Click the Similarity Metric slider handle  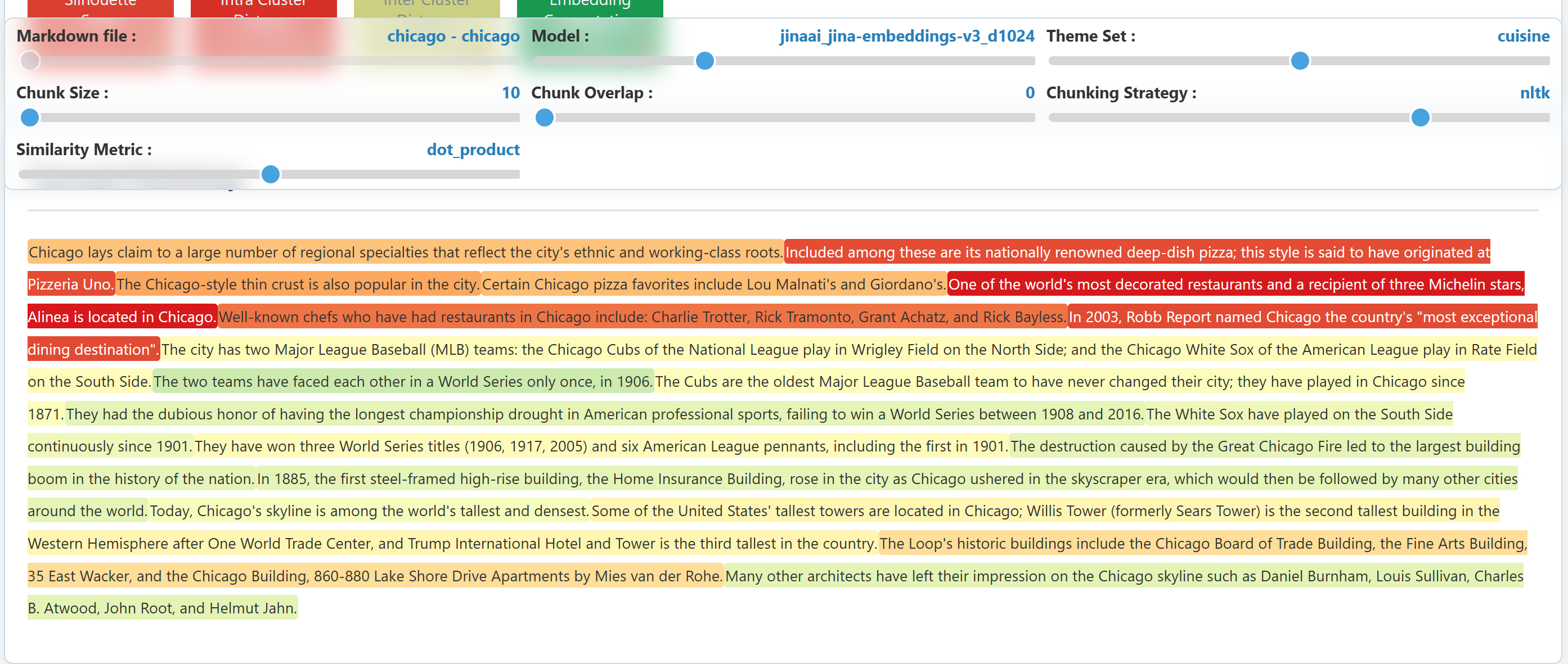pos(270,174)
